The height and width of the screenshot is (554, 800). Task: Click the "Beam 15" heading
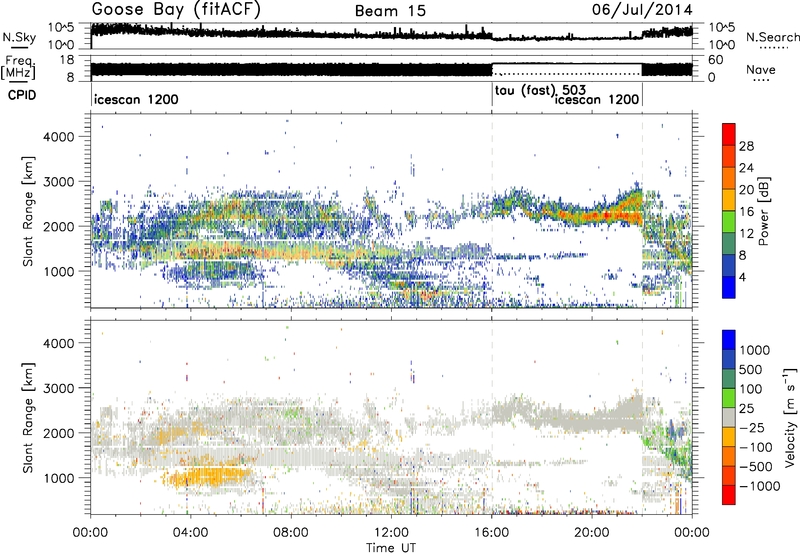pyautogui.click(x=390, y=11)
